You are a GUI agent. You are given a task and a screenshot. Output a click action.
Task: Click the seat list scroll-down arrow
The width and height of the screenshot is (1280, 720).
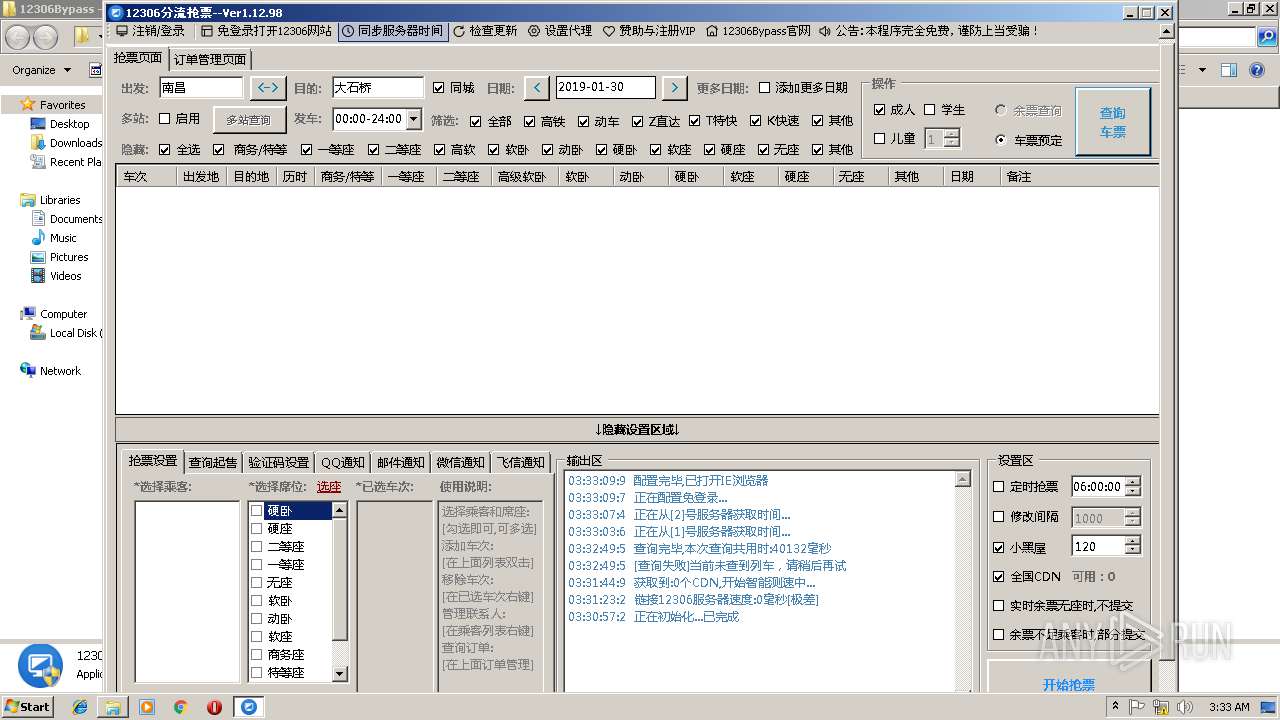[339, 674]
